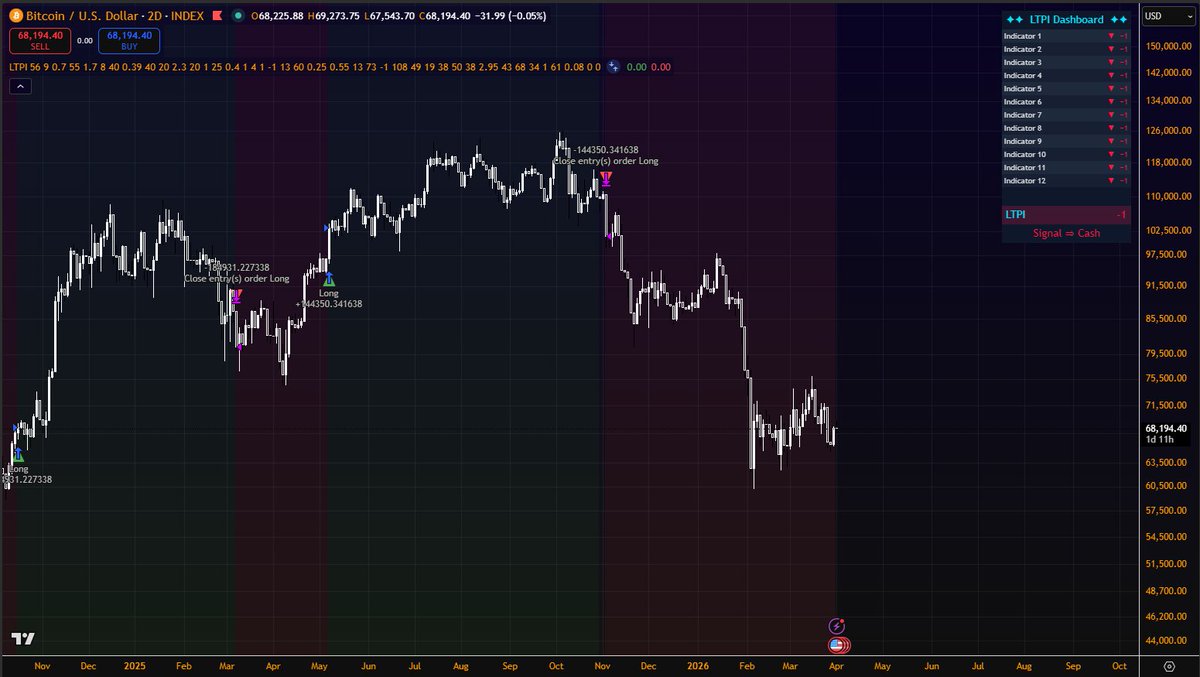Click the 150,000.00 price axis label
This screenshot has width=1200, height=677.
1167,46
